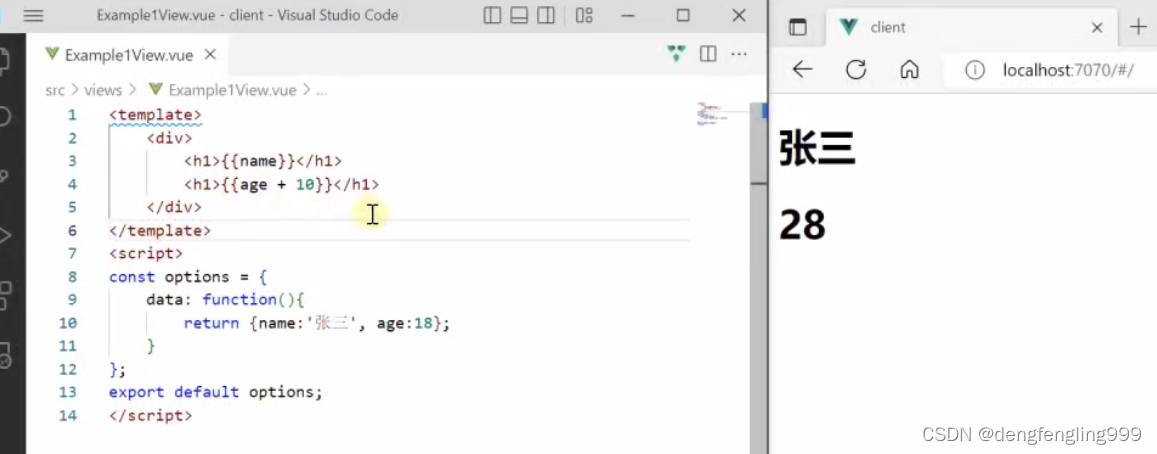Image resolution: width=1157 pixels, height=454 pixels.
Task: Open Run and Debug activity bar icon
Action: (4, 236)
